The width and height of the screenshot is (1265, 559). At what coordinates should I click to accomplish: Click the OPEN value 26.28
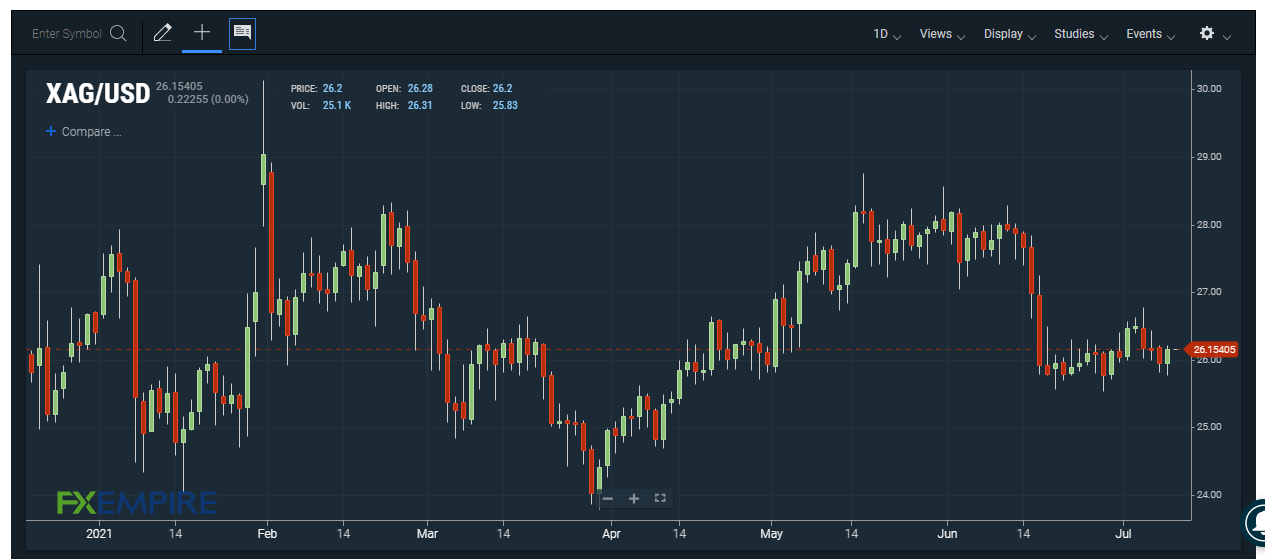(420, 89)
